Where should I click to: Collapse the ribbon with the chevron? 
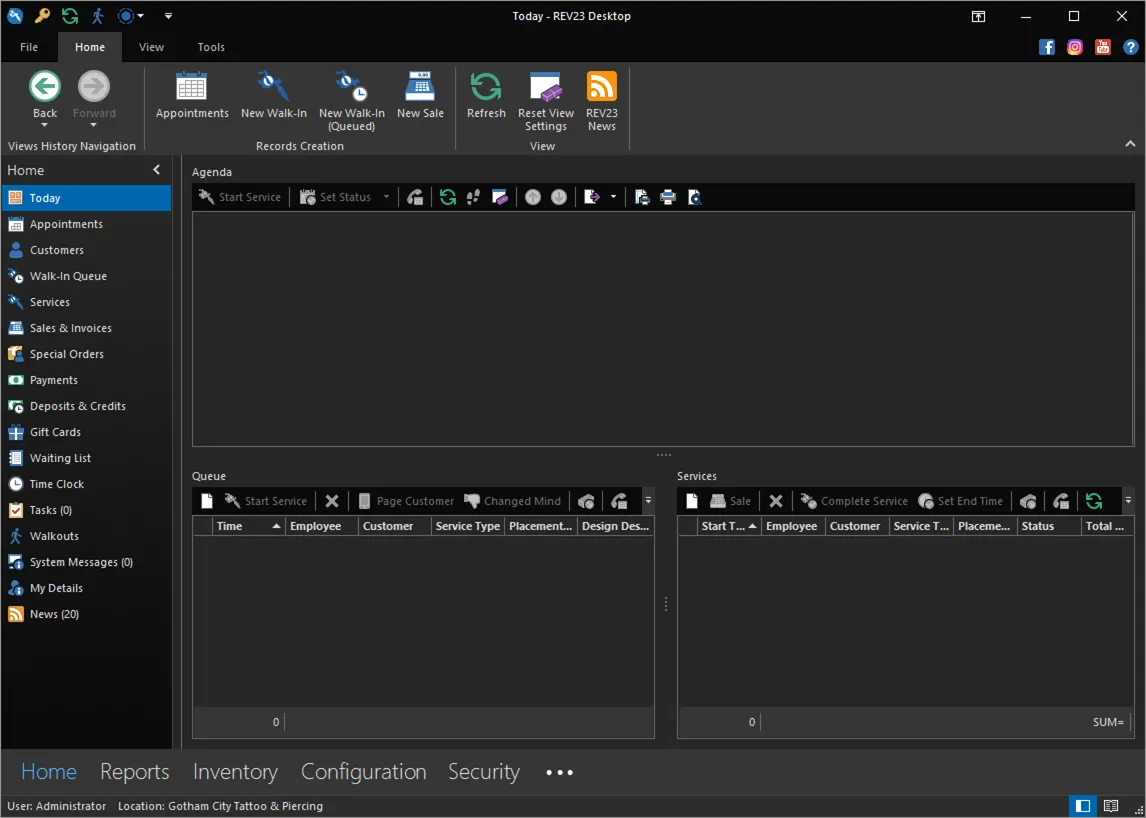click(1130, 145)
